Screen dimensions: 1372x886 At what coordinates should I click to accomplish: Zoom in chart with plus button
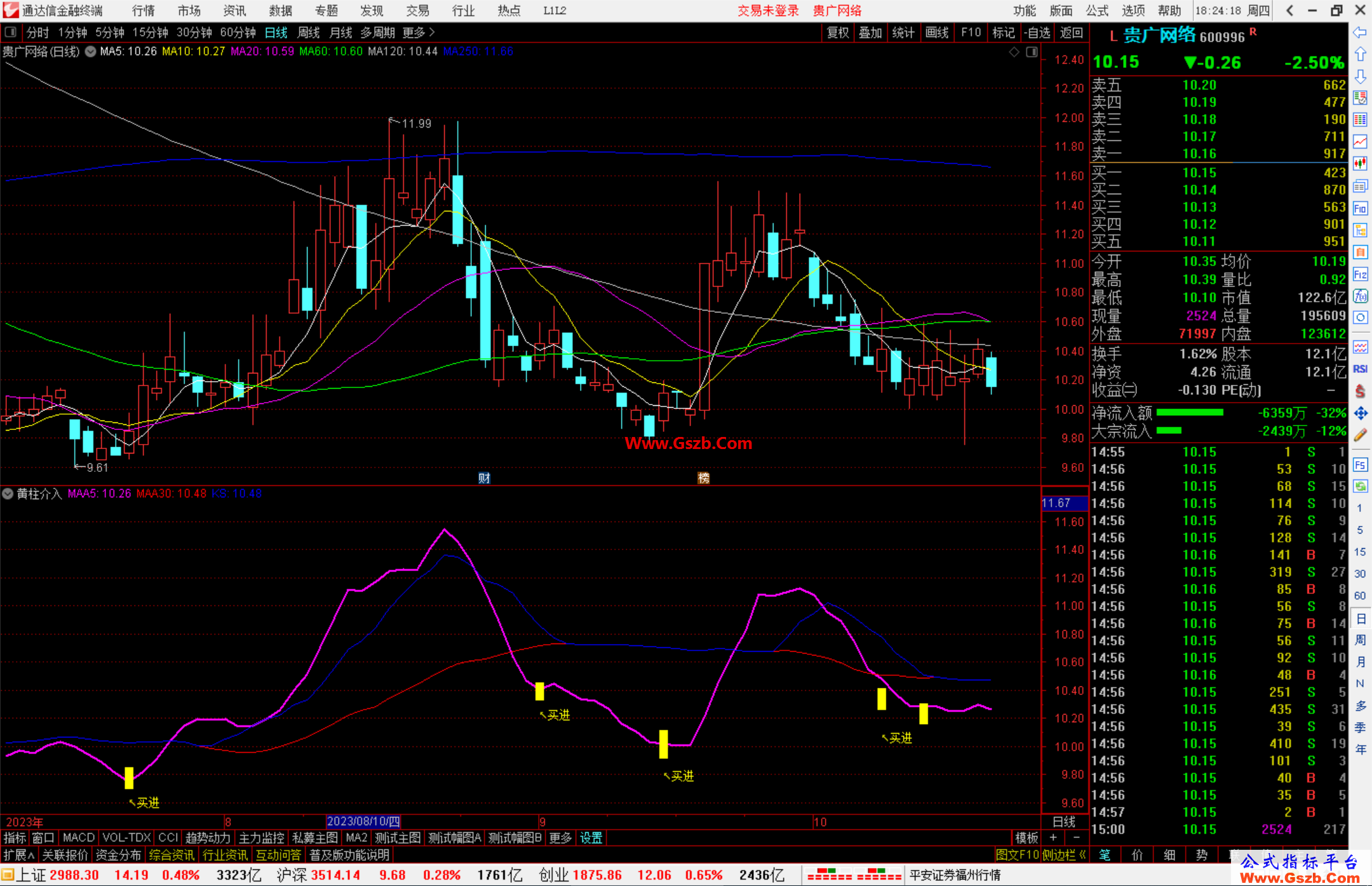[x=1053, y=838]
